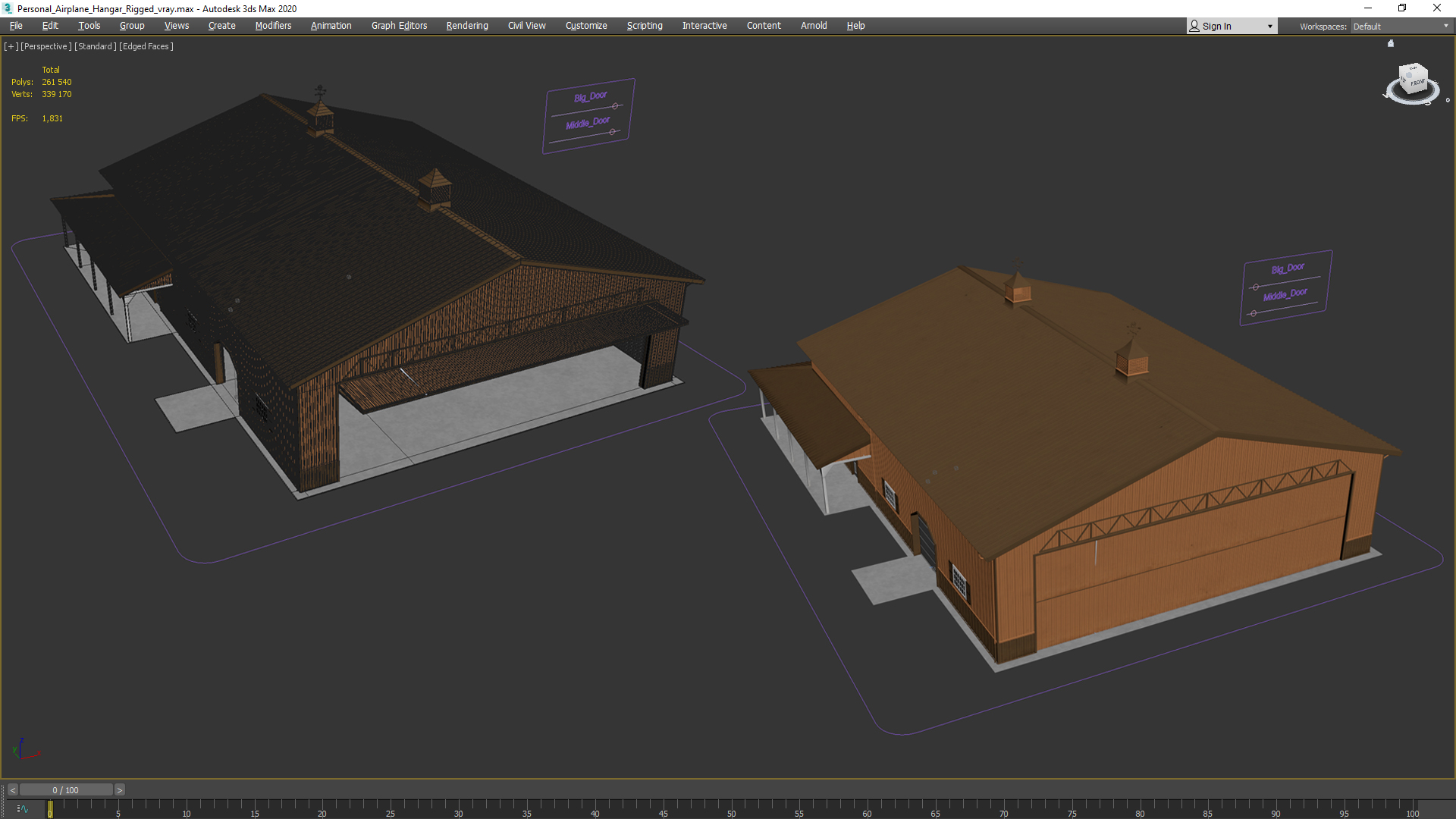
Task: Step time slider to next frame arrow
Action: 119,790
